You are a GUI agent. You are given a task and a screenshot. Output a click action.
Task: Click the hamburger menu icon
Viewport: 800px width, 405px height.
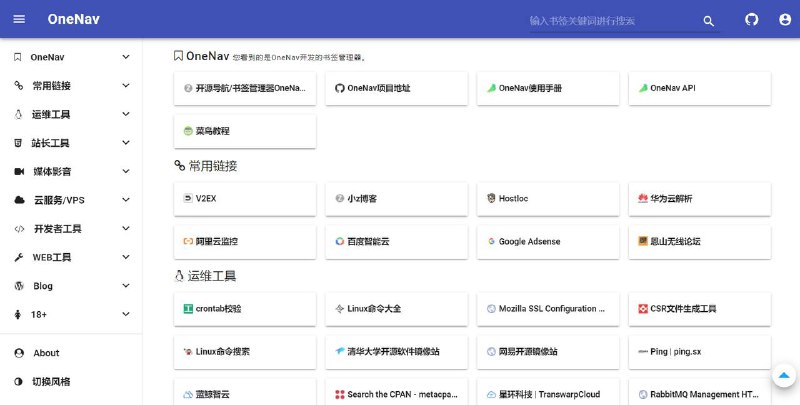(x=19, y=20)
